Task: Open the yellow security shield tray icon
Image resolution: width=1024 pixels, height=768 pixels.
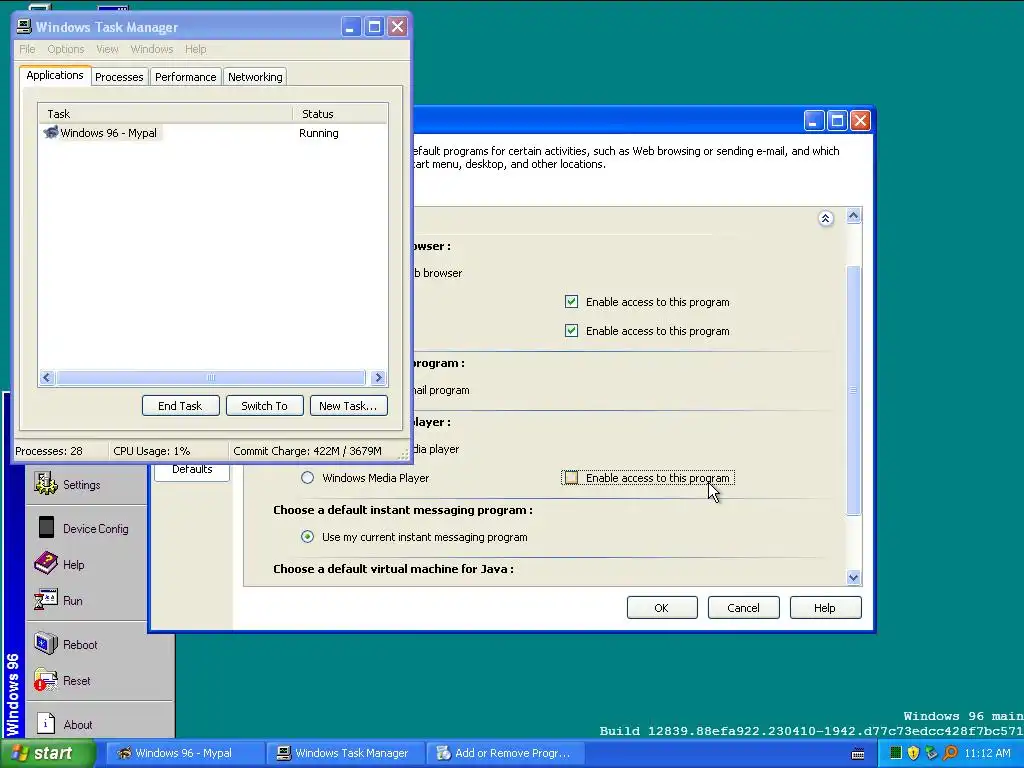Action: point(914,753)
